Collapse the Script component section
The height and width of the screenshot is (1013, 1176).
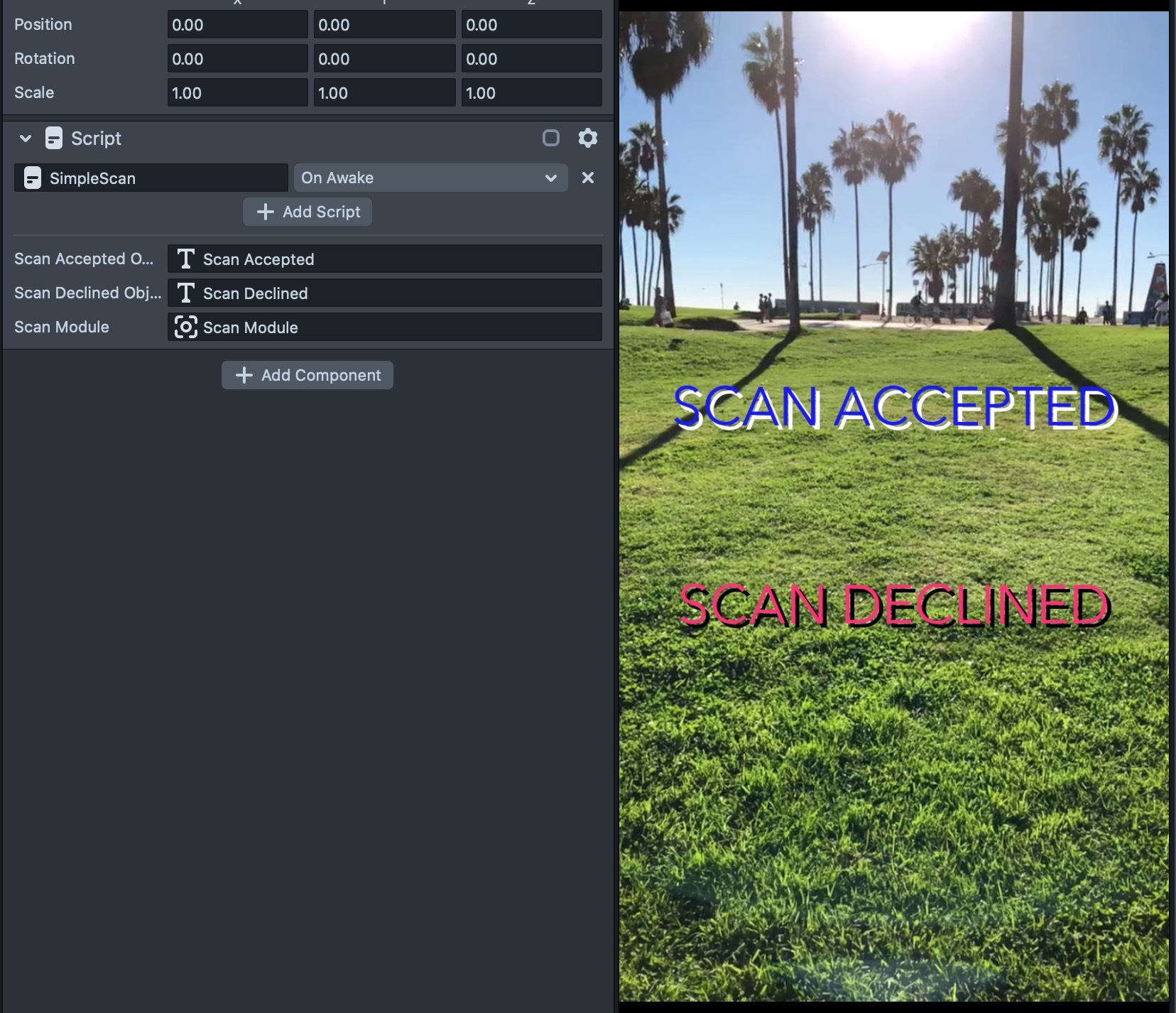[x=26, y=139]
